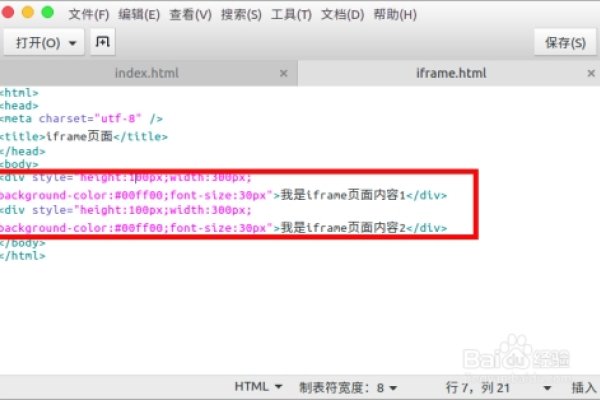Close the index.html tab
Screen dimensions: 600x400
[284, 73]
